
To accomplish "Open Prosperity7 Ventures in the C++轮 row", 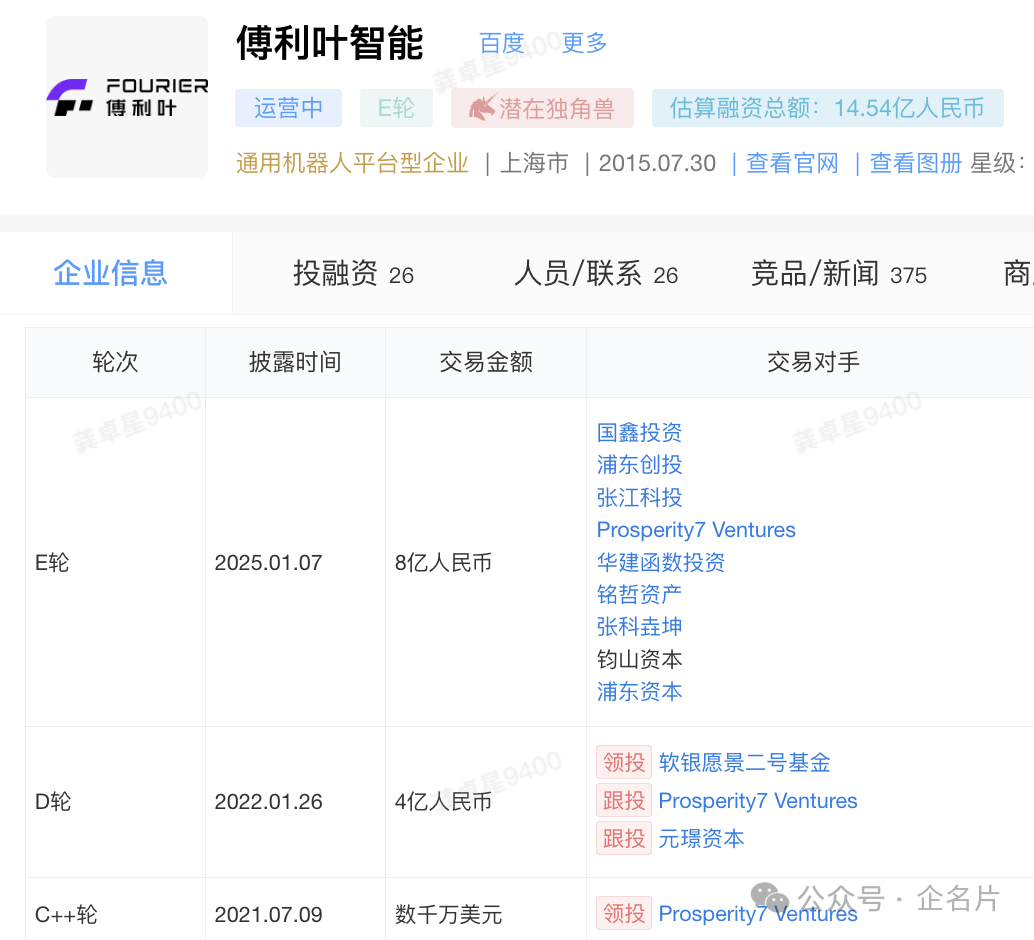I will (758, 914).
